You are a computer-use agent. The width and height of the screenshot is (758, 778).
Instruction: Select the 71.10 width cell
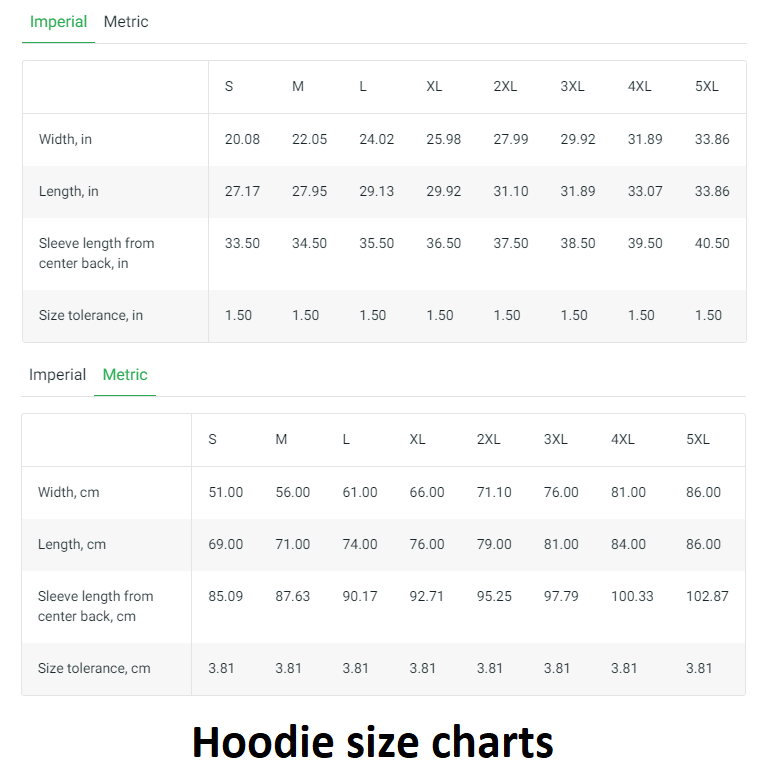494,492
